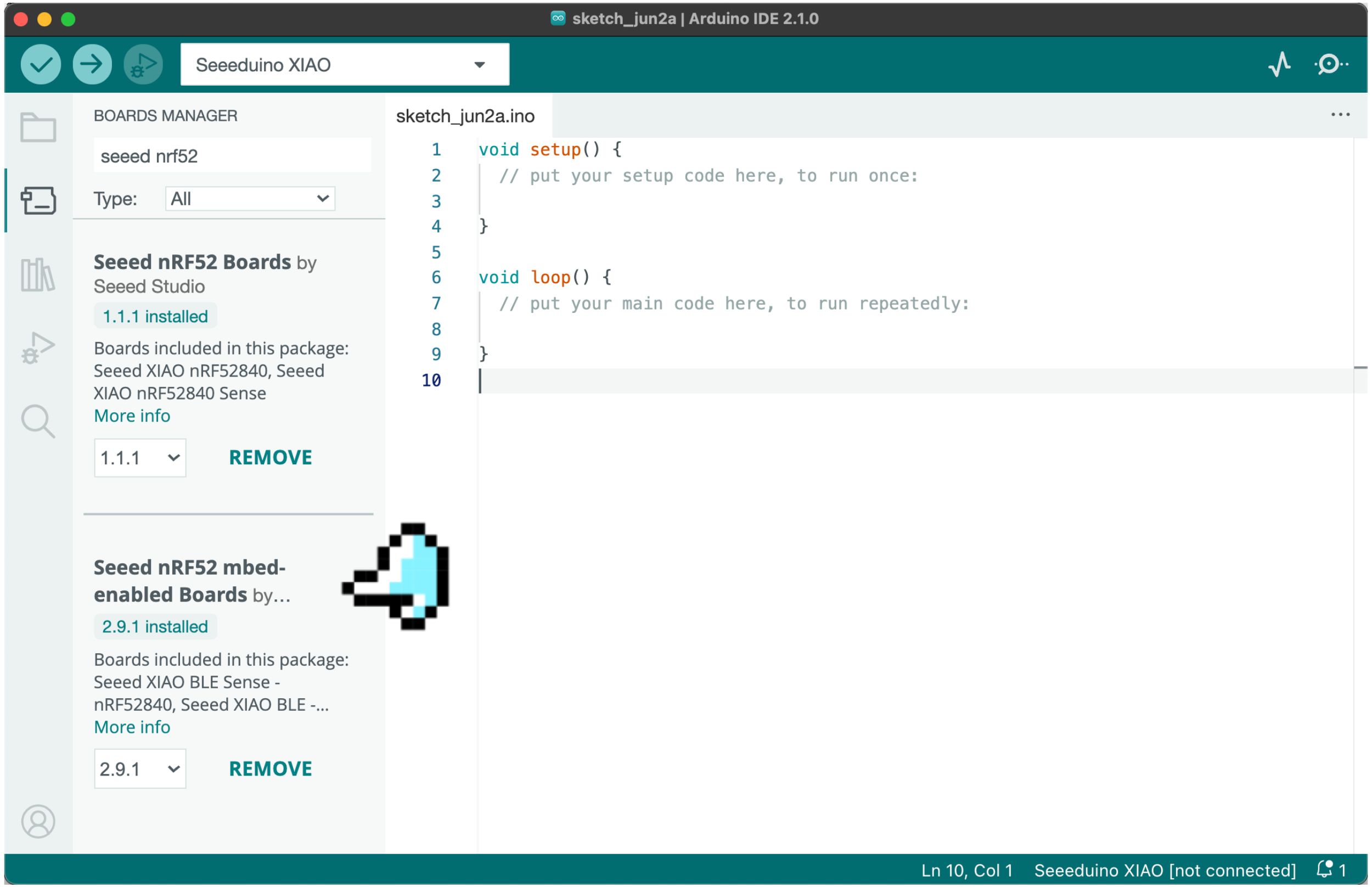1372x887 pixels.
Task: Open the Search sidebar panel
Action: (x=38, y=421)
